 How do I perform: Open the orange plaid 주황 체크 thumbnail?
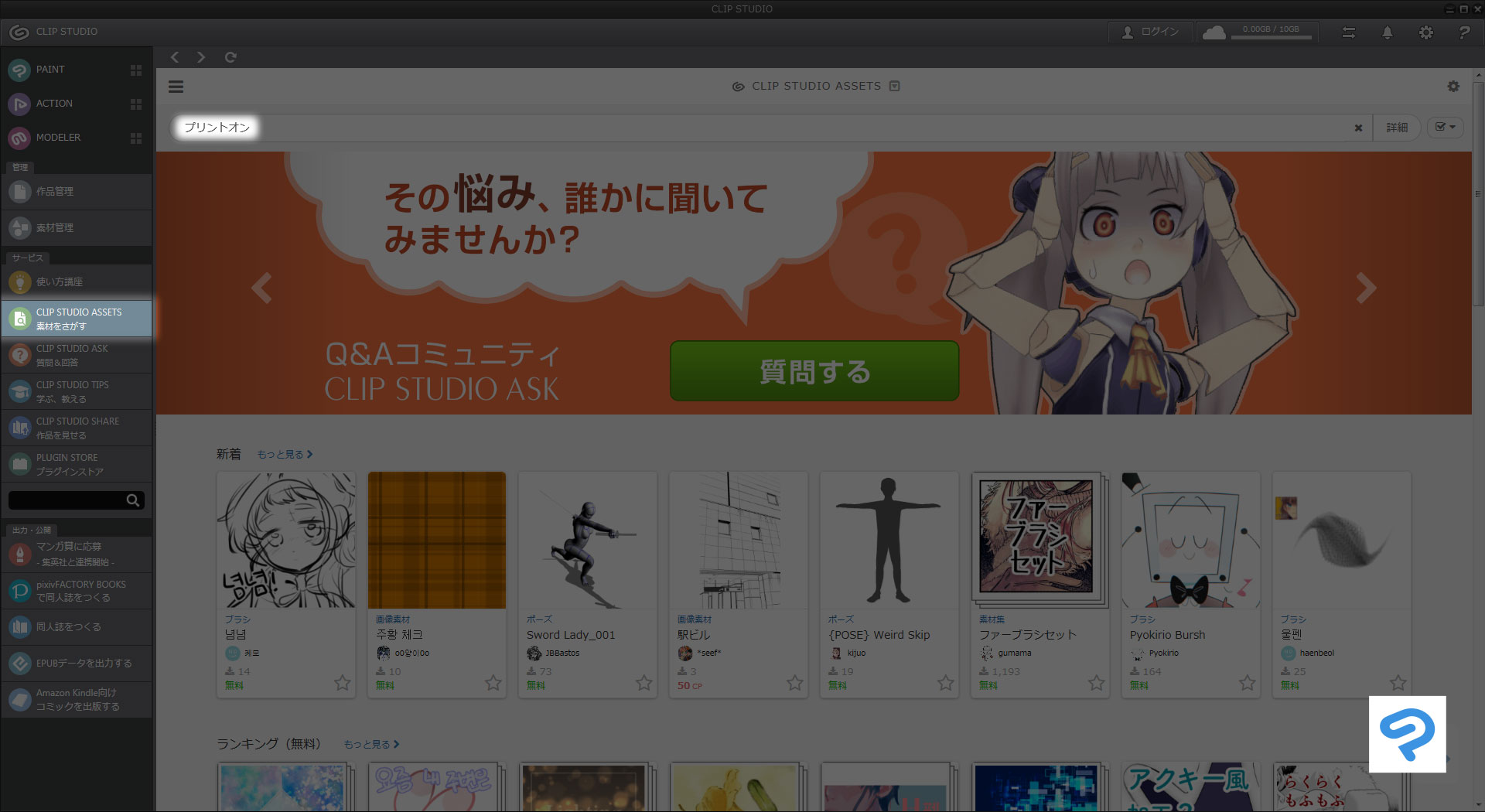(437, 541)
